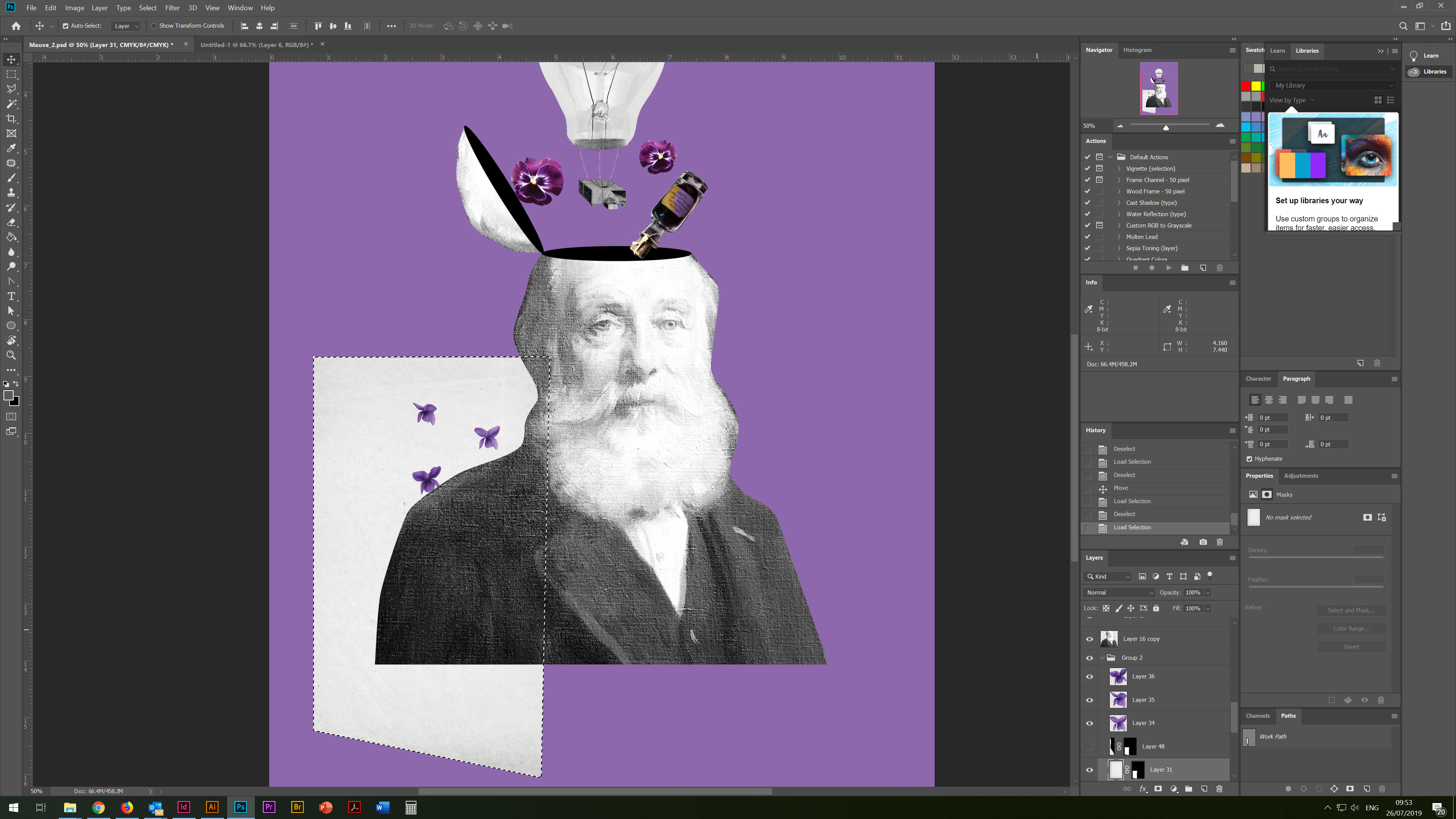Enable Show Transform Controls checkbox
The height and width of the screenshot is (819, 1456).
[x=154, y=26]
